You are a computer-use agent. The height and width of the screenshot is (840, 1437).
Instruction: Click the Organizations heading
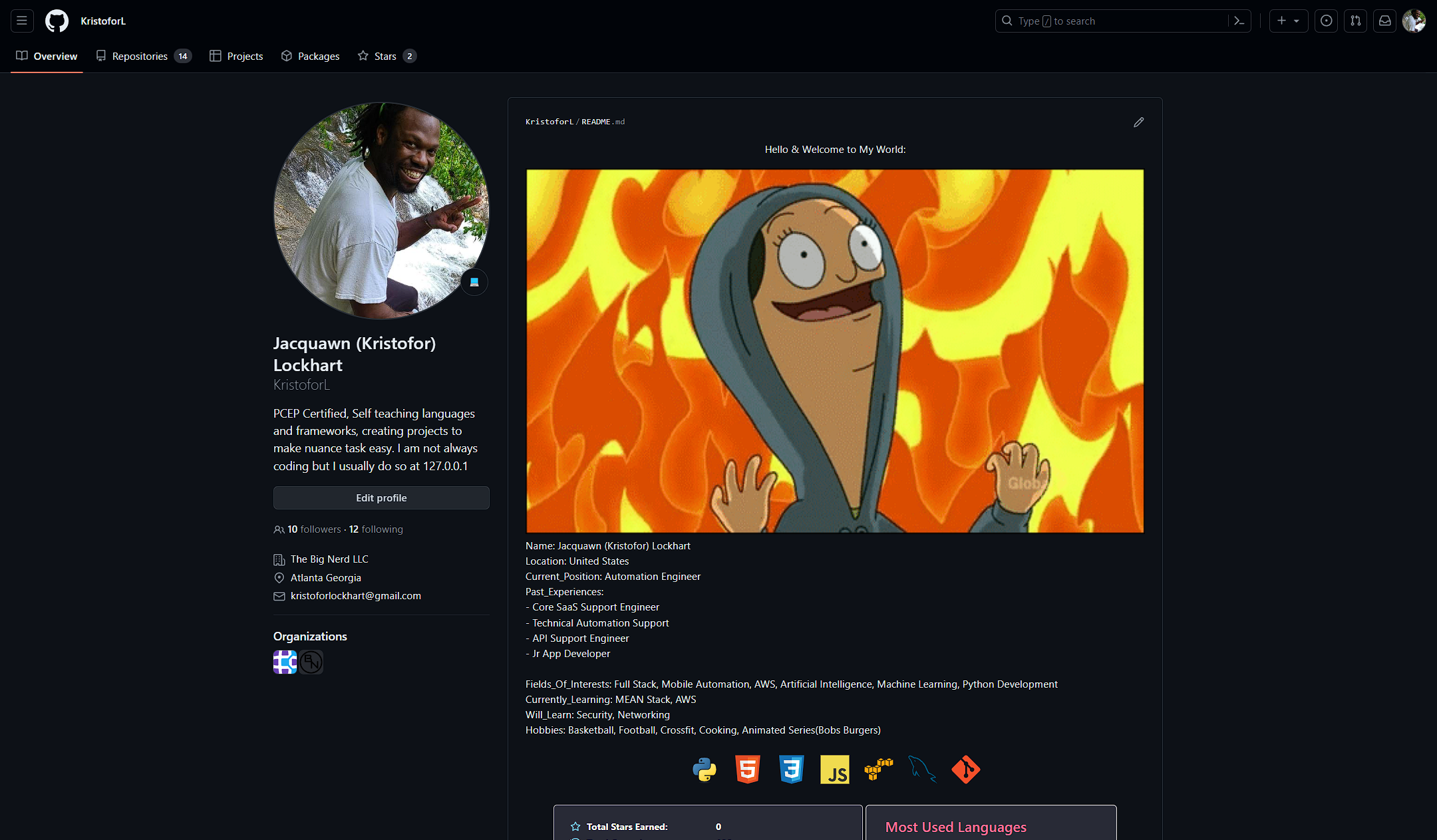click(310, 636)
